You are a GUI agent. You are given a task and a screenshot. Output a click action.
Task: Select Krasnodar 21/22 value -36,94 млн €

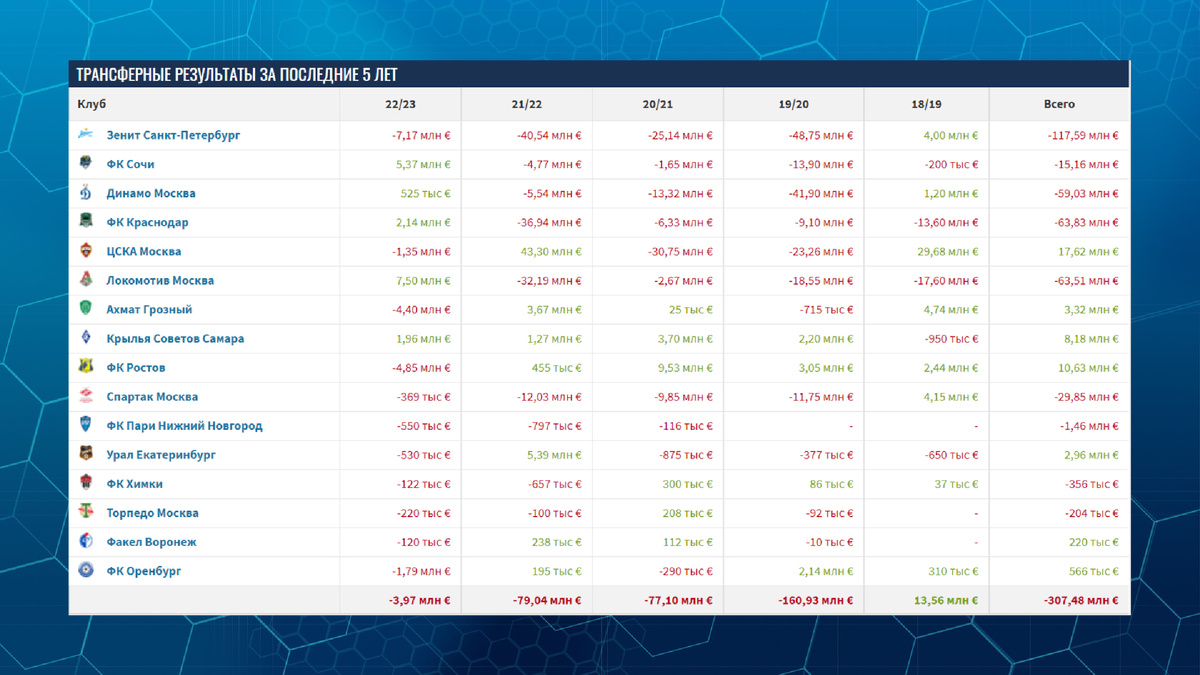547,222
